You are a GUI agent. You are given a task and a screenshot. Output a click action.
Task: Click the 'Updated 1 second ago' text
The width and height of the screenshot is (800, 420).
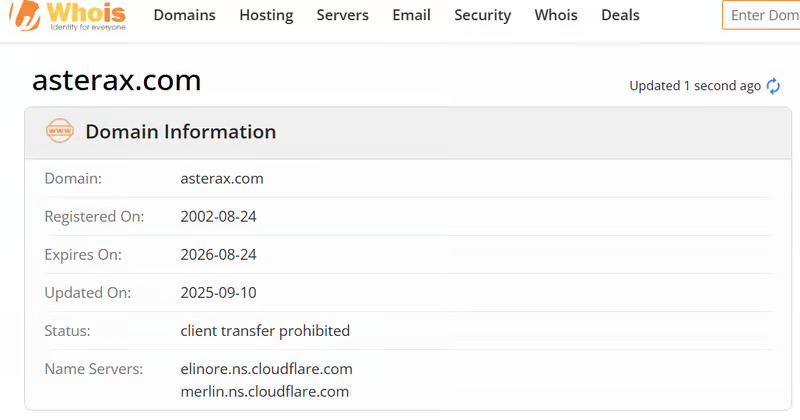coord(695,86)
